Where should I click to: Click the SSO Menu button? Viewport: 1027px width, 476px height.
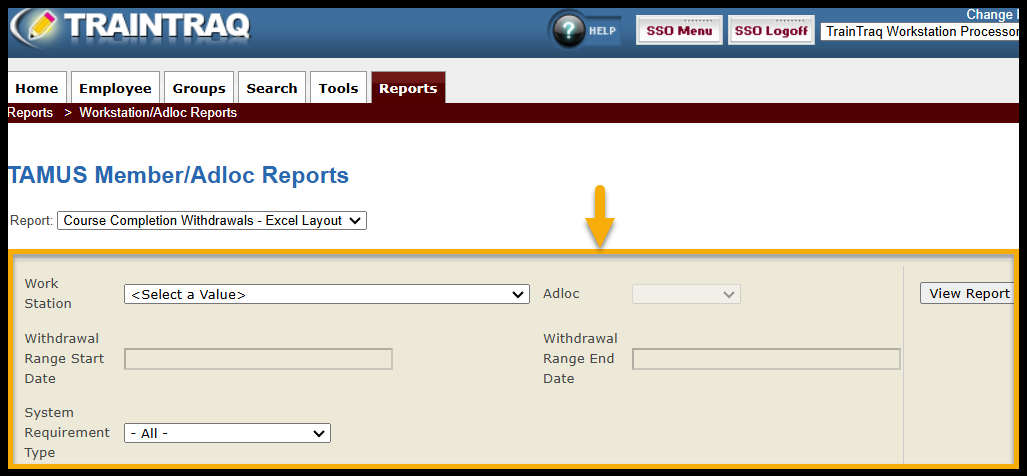679,31
